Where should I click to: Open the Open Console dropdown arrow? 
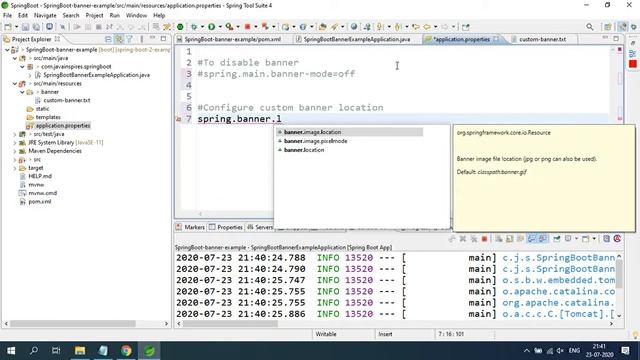(x=594, y=239)
